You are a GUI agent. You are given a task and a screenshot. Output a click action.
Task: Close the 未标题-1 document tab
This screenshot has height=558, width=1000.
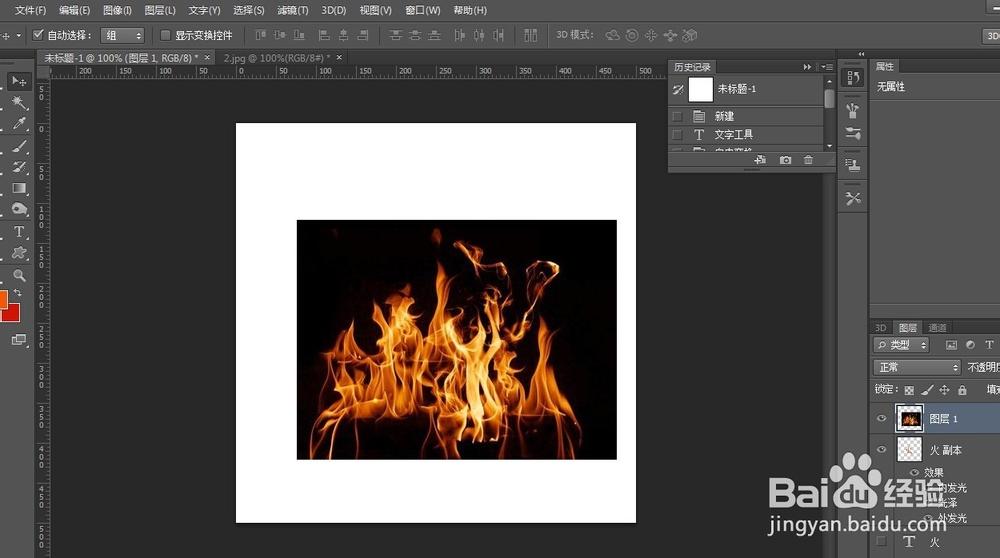click(207, 57)
